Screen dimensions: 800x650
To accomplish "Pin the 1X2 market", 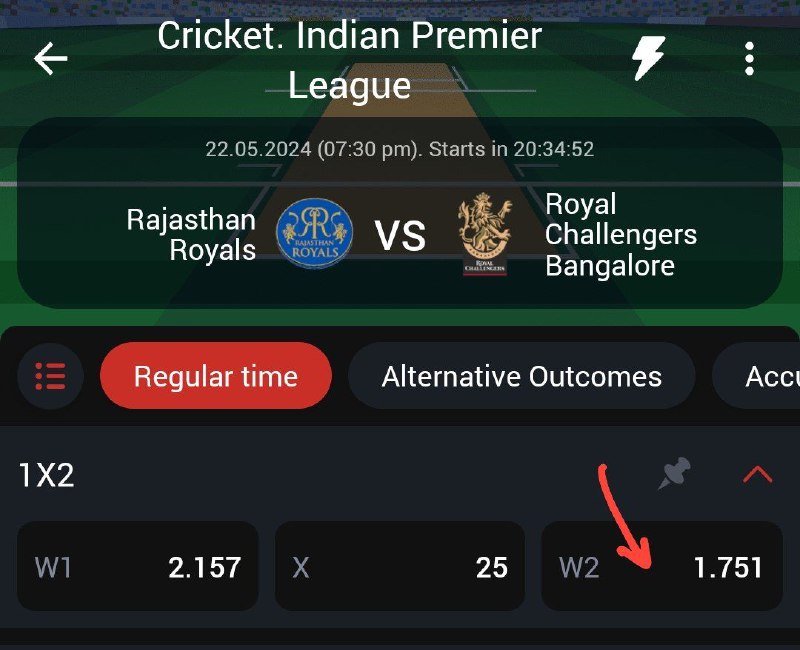I will (x=674, y=473).
